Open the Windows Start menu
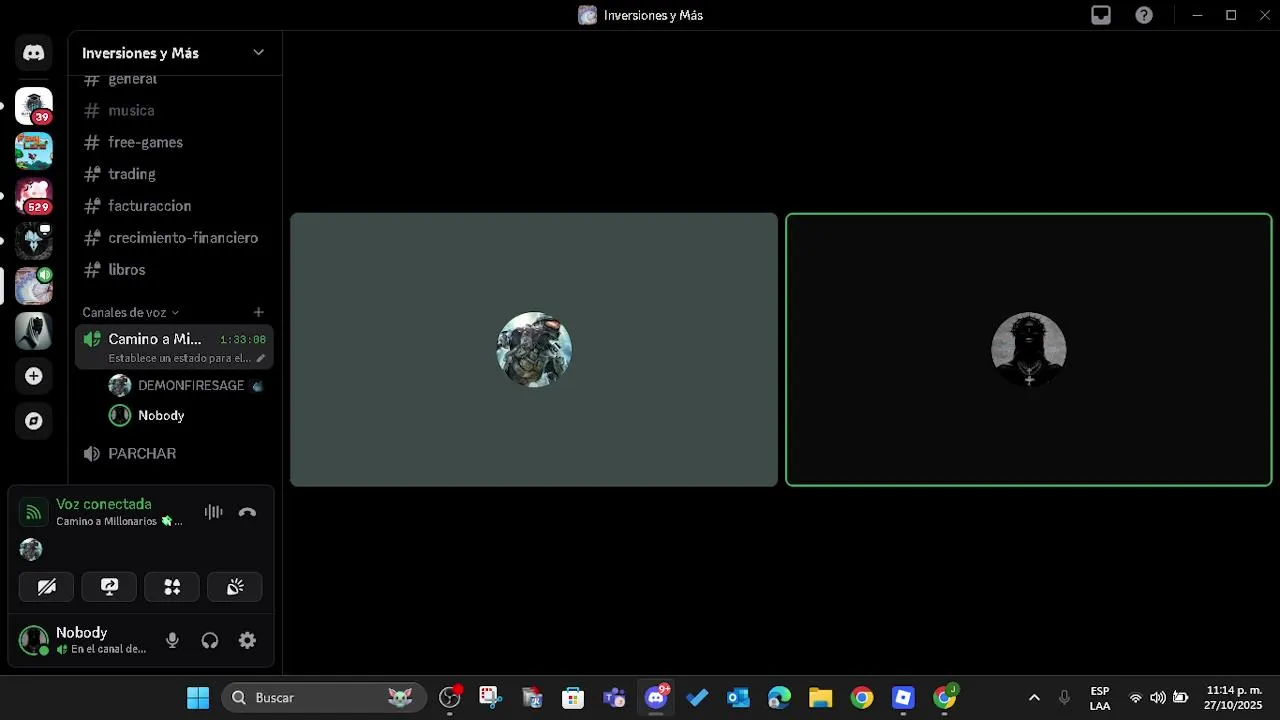 coord(198,698)
